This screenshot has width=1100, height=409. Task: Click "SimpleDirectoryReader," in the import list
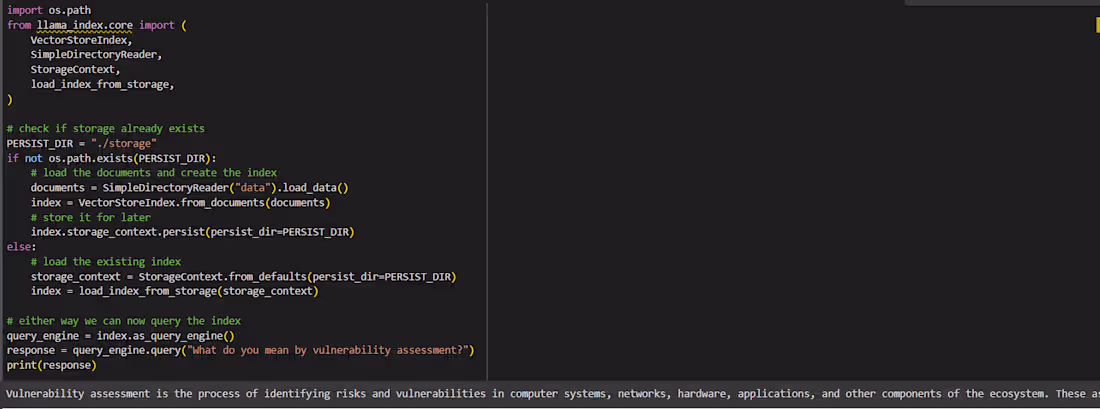pos(96,55)
